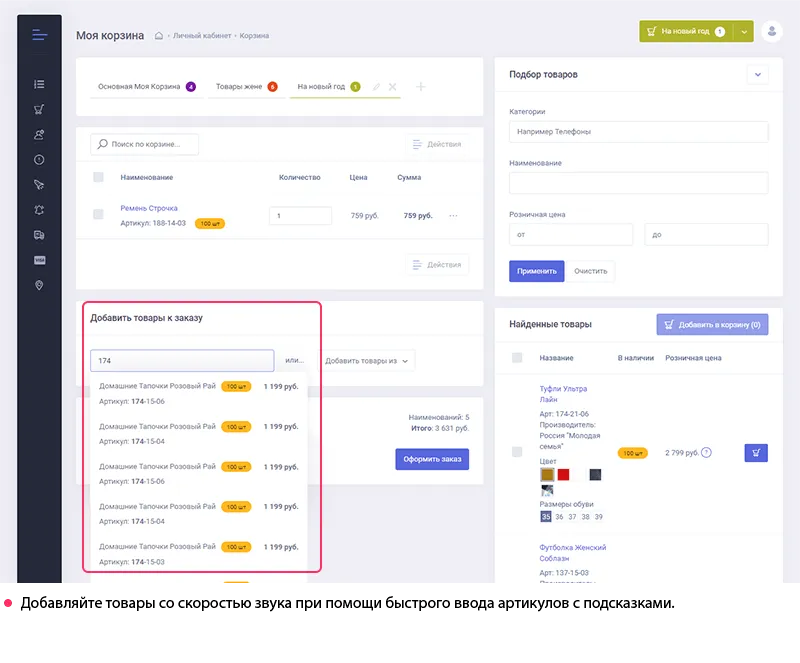
Task: Click pencil icon to rename На новый год
Action: click(x=376, y=87)
